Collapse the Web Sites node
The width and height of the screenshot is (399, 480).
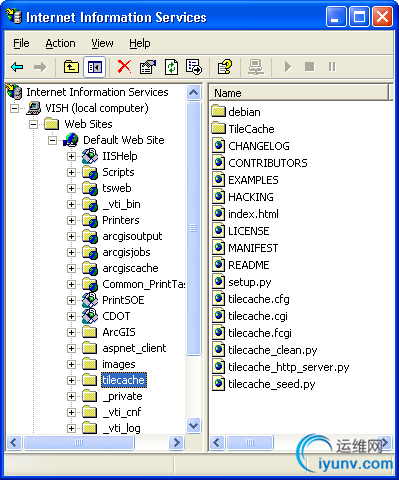click(33, 124)
